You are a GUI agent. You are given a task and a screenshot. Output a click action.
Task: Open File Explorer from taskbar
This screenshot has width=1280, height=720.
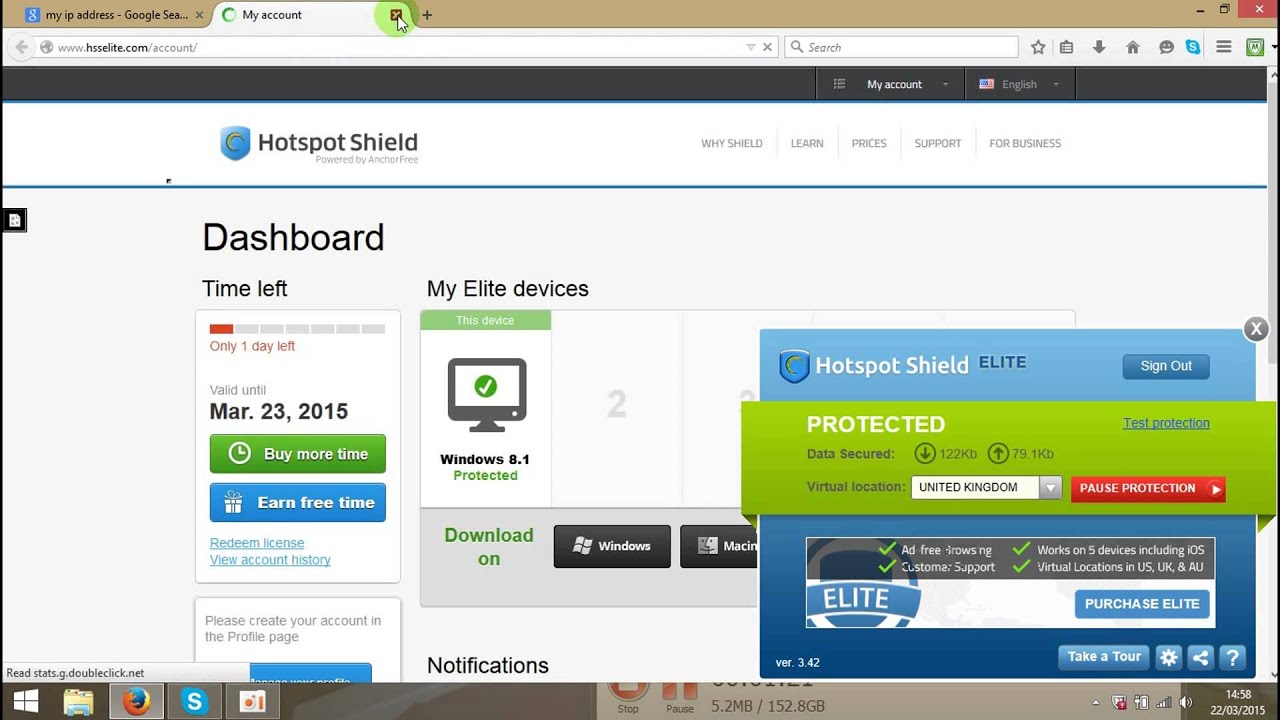click(x=78, y=703)
